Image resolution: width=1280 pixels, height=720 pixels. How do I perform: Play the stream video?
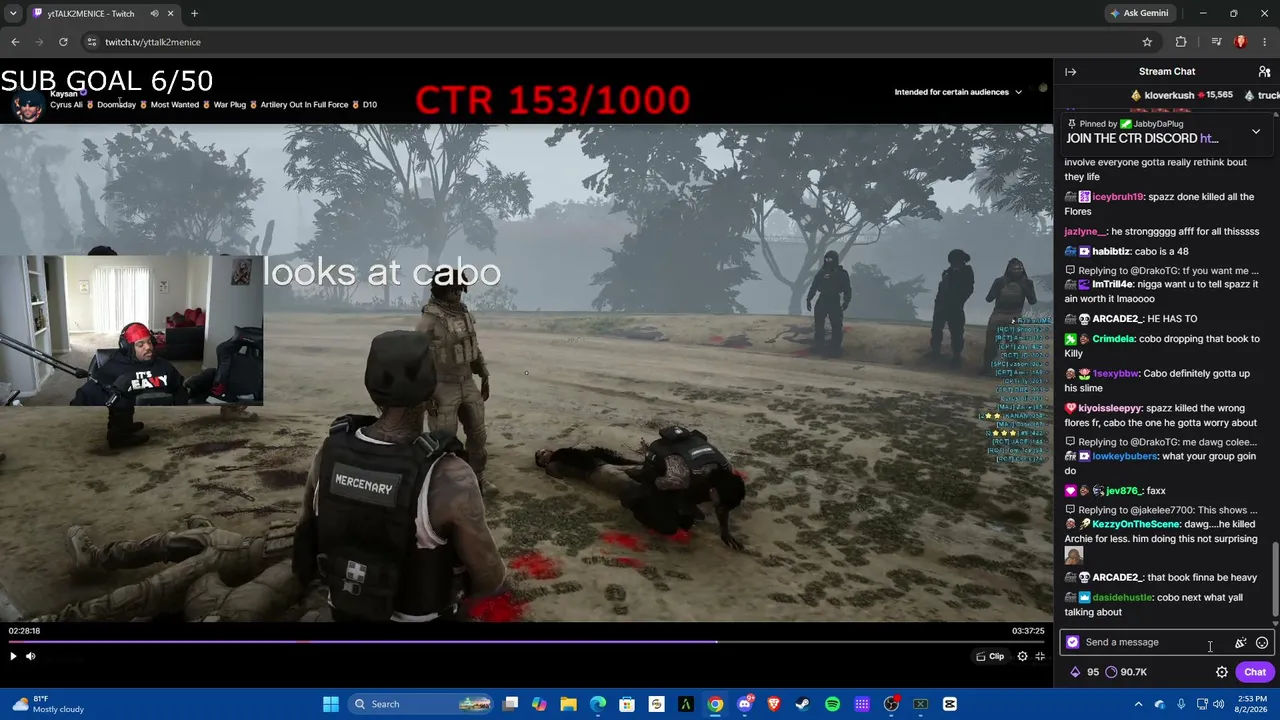coord(13,656)
